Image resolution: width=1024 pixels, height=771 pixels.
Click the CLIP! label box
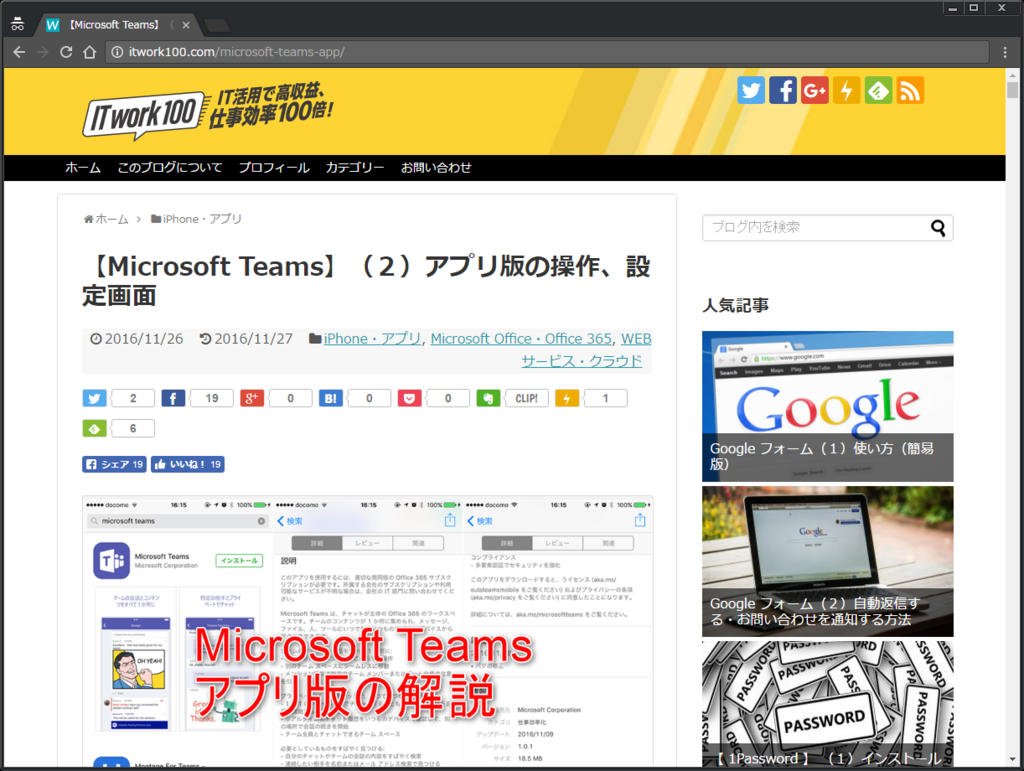point(526,398)
